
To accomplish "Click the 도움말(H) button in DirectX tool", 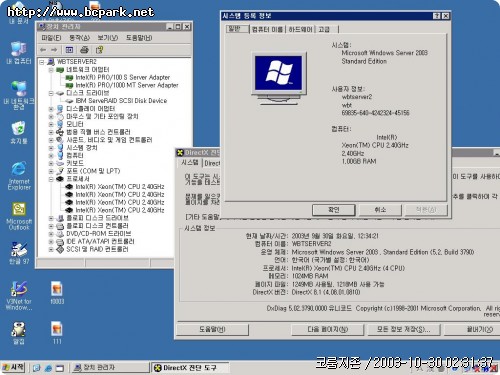I will [x=212, y=329].
